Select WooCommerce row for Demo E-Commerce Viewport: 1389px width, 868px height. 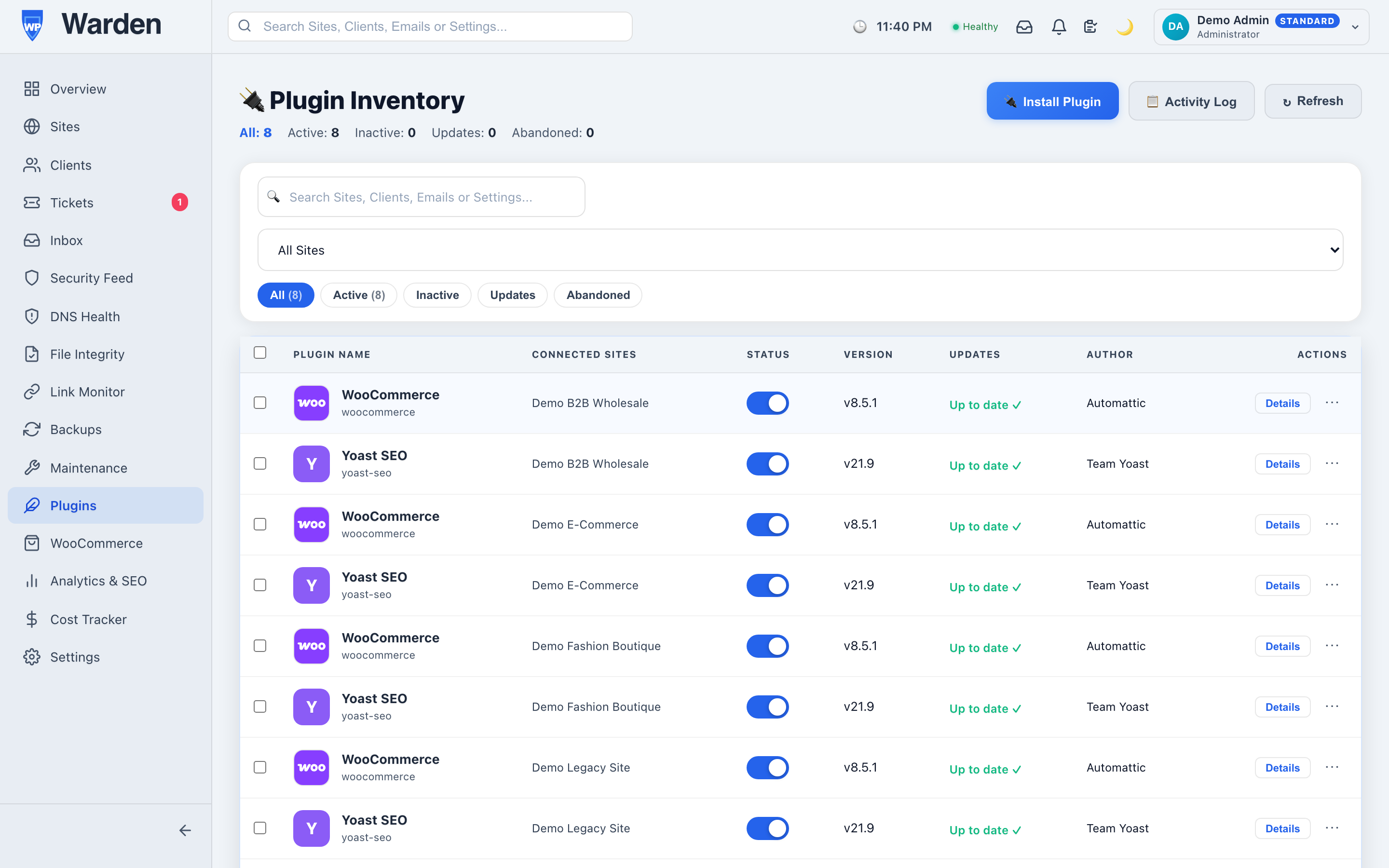[260, 525]
